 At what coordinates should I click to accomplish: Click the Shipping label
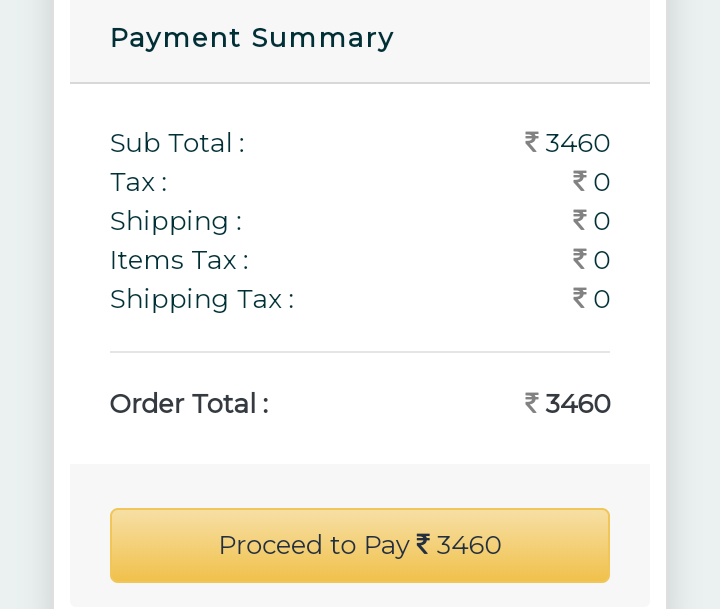[x=176, y=221]
